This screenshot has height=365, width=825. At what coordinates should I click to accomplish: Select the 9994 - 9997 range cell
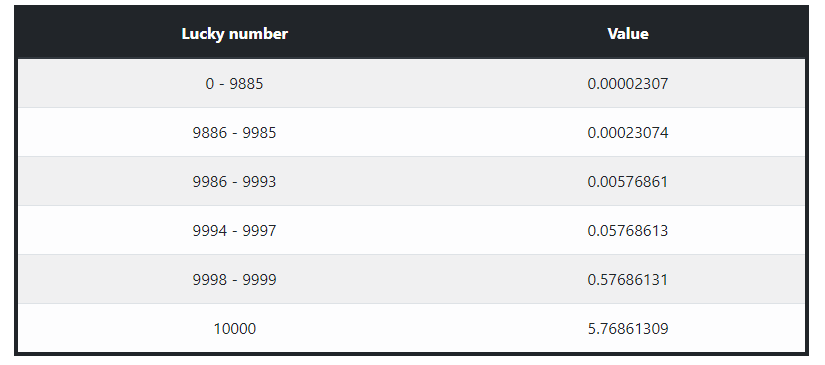click(235, 230)
